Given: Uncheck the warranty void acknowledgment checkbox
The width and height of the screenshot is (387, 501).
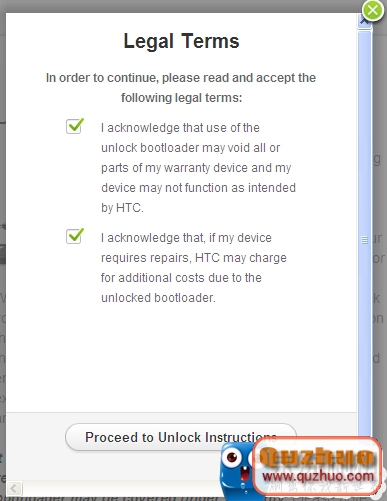Looking at the screenshot, I should pos(75,126).
